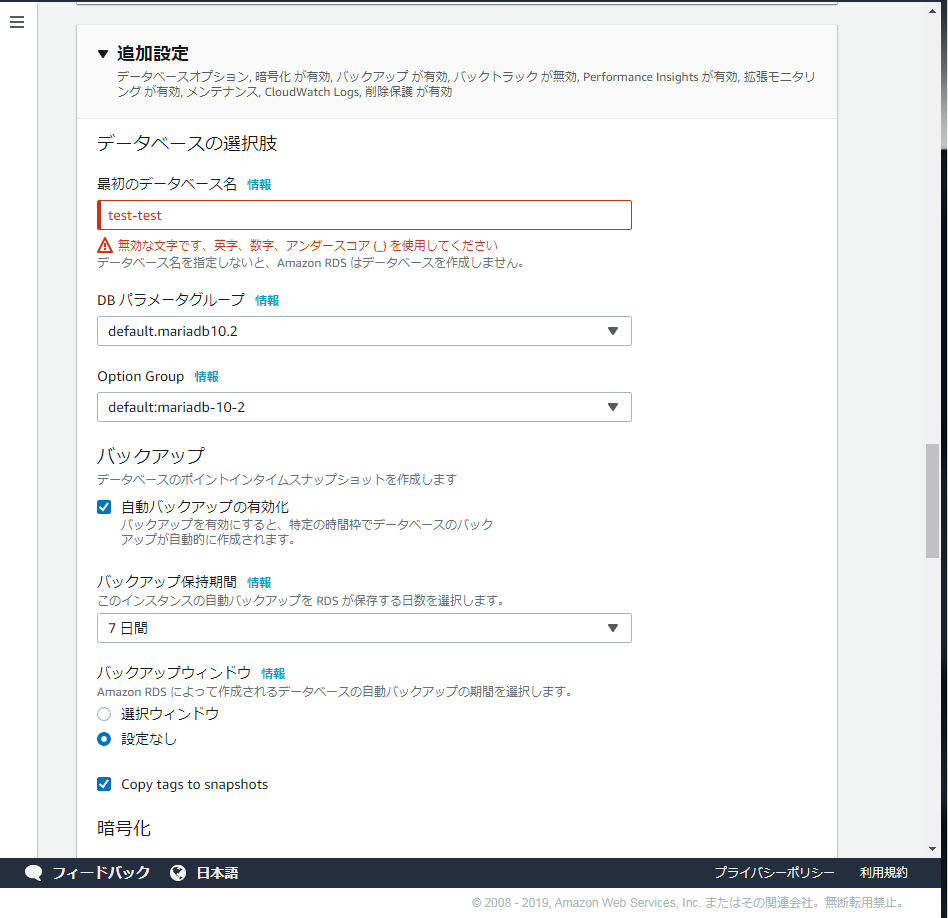Open フィードバック in the footer
This screenshot has width=948, height=918.
pyautogui.click(x=100, y=873)
